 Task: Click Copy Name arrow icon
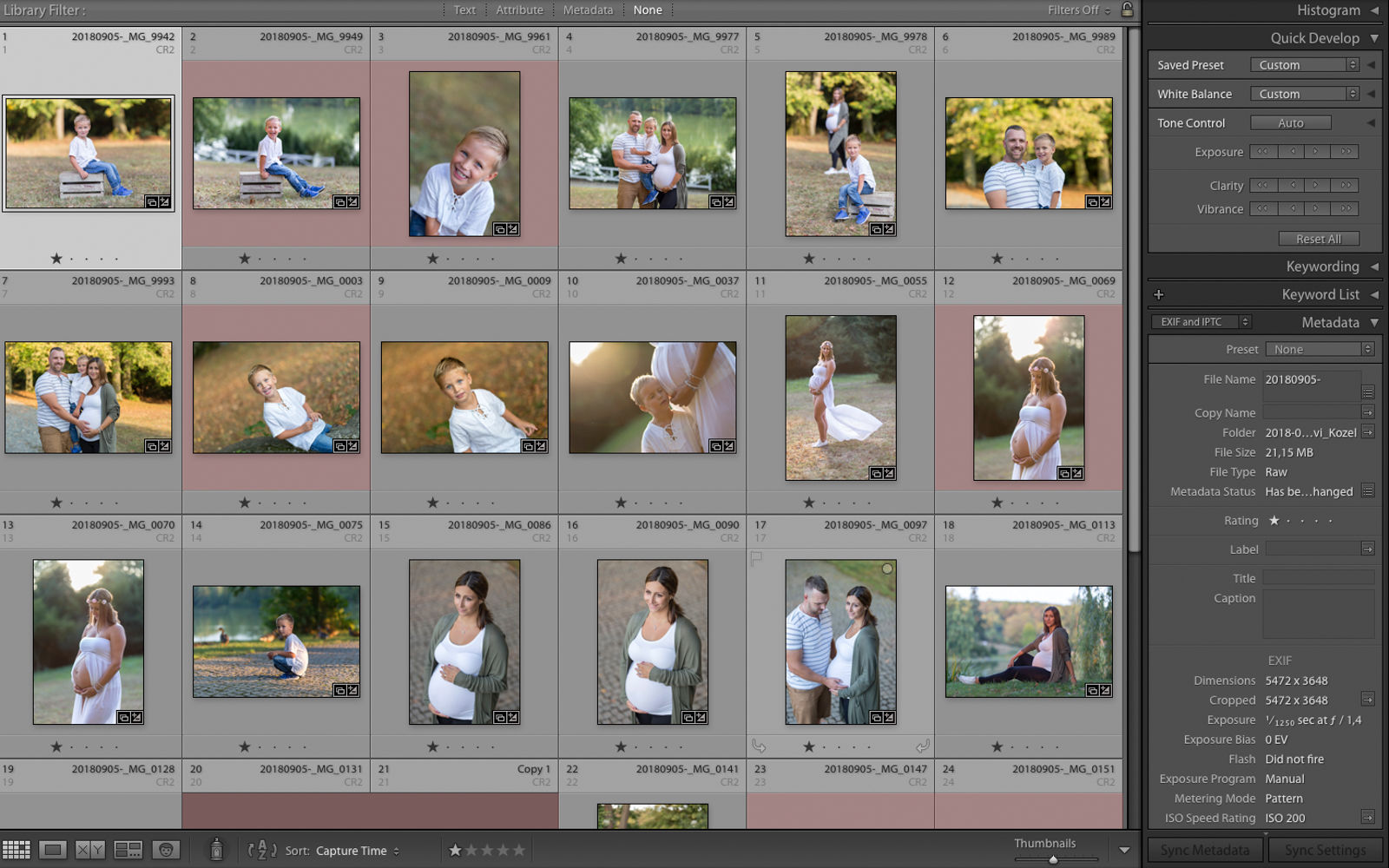click(1368, 411)
